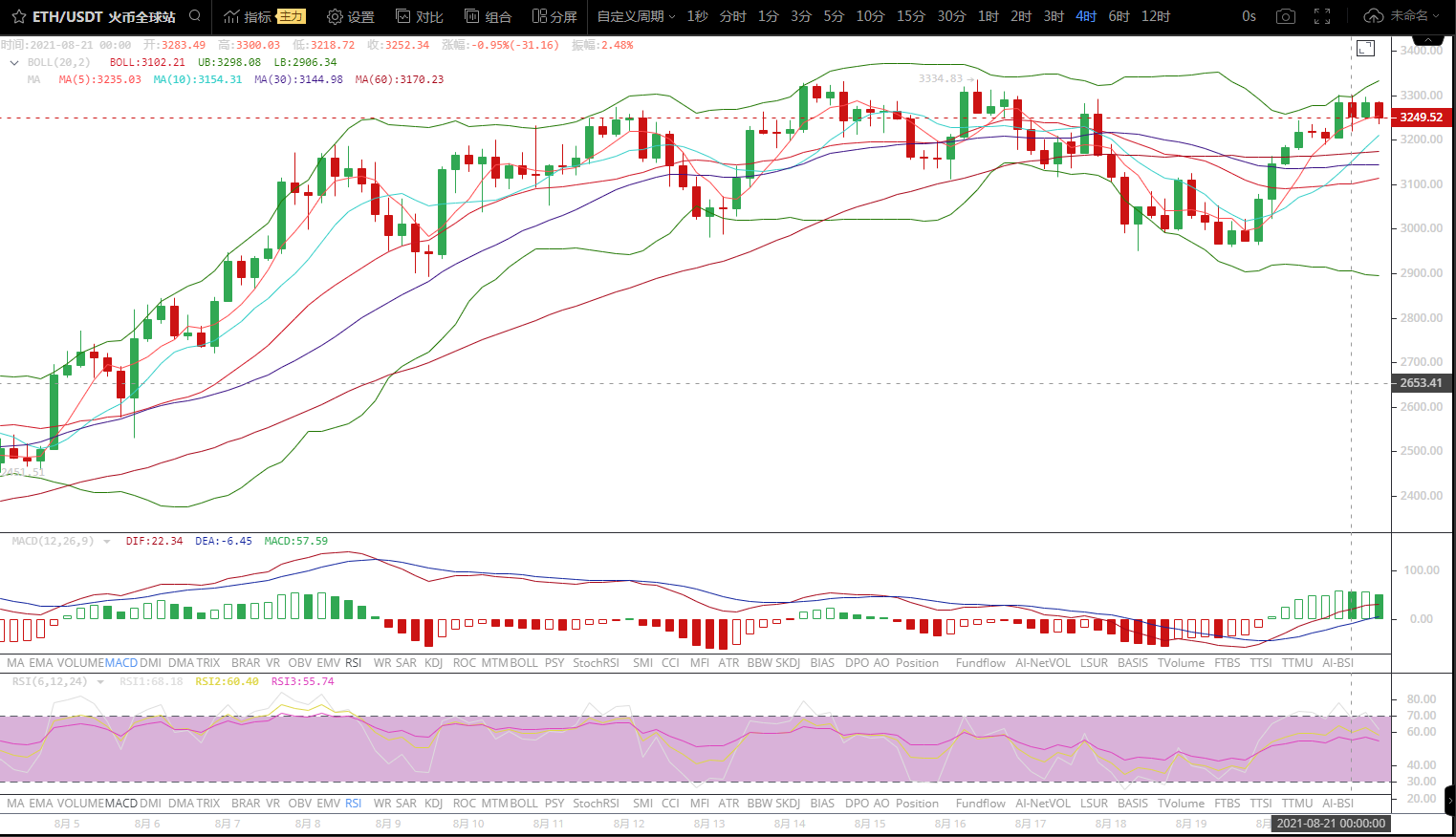Open the 指标 indicators menu
Viewport: 1456px width, 837px height.
(x=248, y=17)
